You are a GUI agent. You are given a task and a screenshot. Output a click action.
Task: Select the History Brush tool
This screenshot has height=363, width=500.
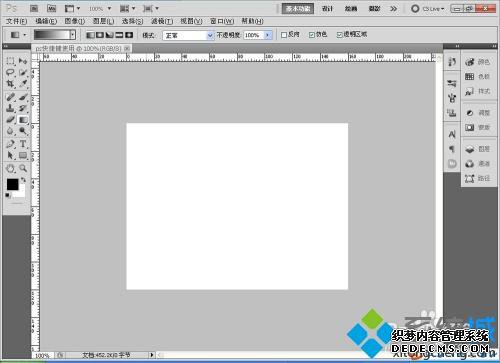[x=23, y=108]
